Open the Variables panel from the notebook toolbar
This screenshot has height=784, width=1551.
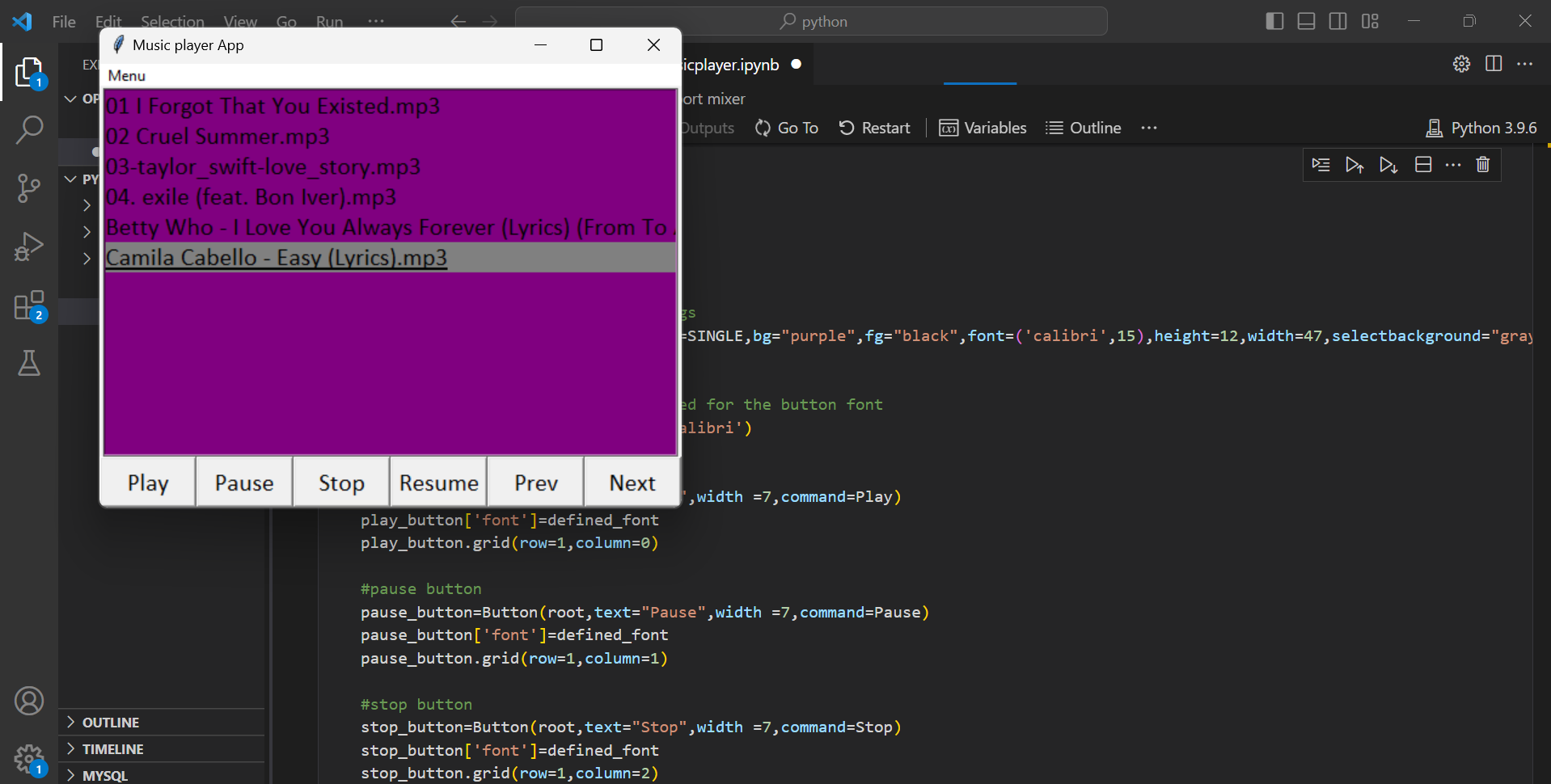click(983, 128)
